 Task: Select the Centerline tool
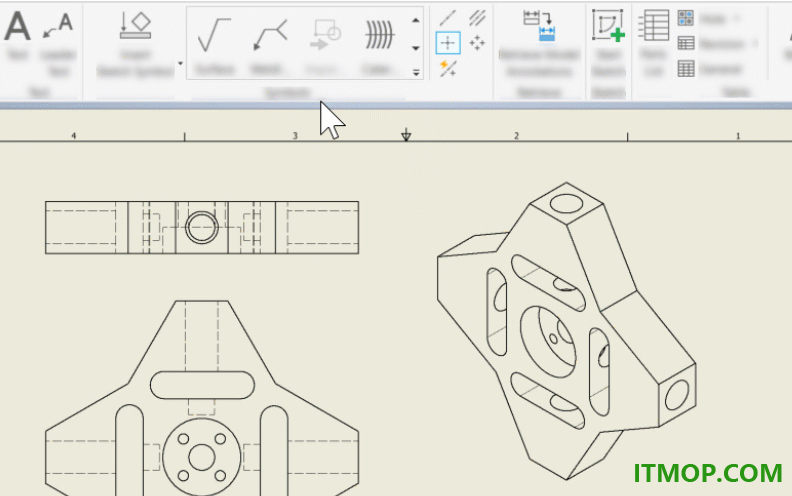click(x=448, y=18)
